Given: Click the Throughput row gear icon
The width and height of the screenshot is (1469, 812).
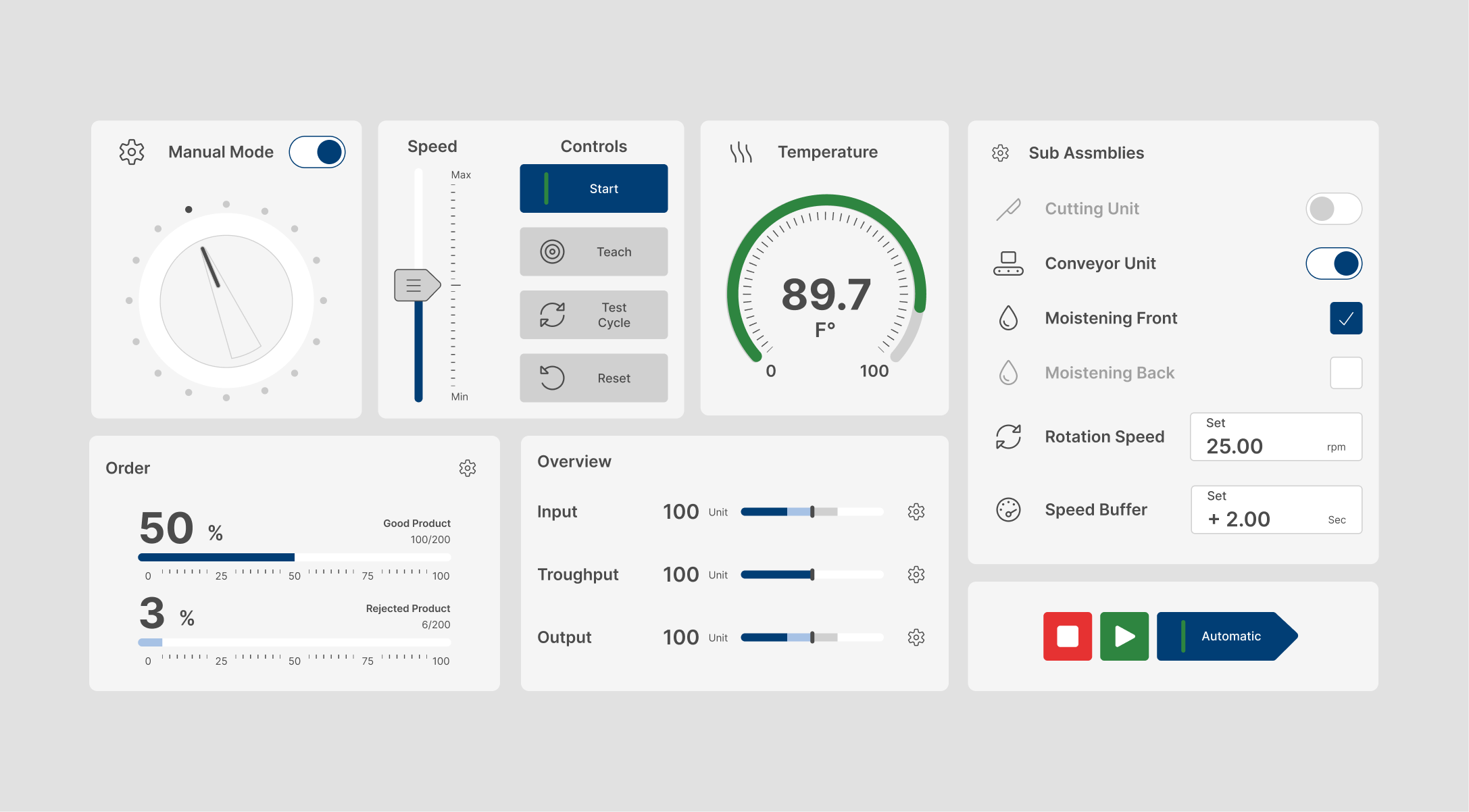Looking at the screenshot, I should click(x=916, y=574).
